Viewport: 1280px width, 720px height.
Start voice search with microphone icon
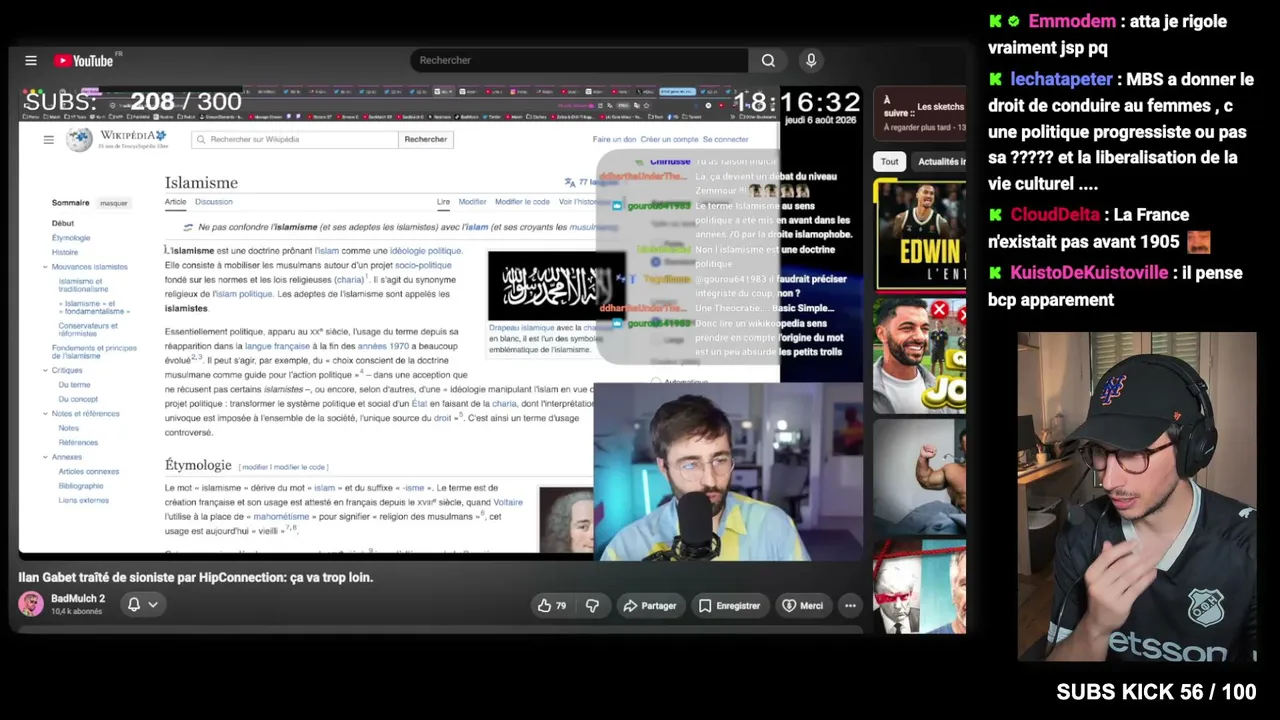(x=811, y=61)
